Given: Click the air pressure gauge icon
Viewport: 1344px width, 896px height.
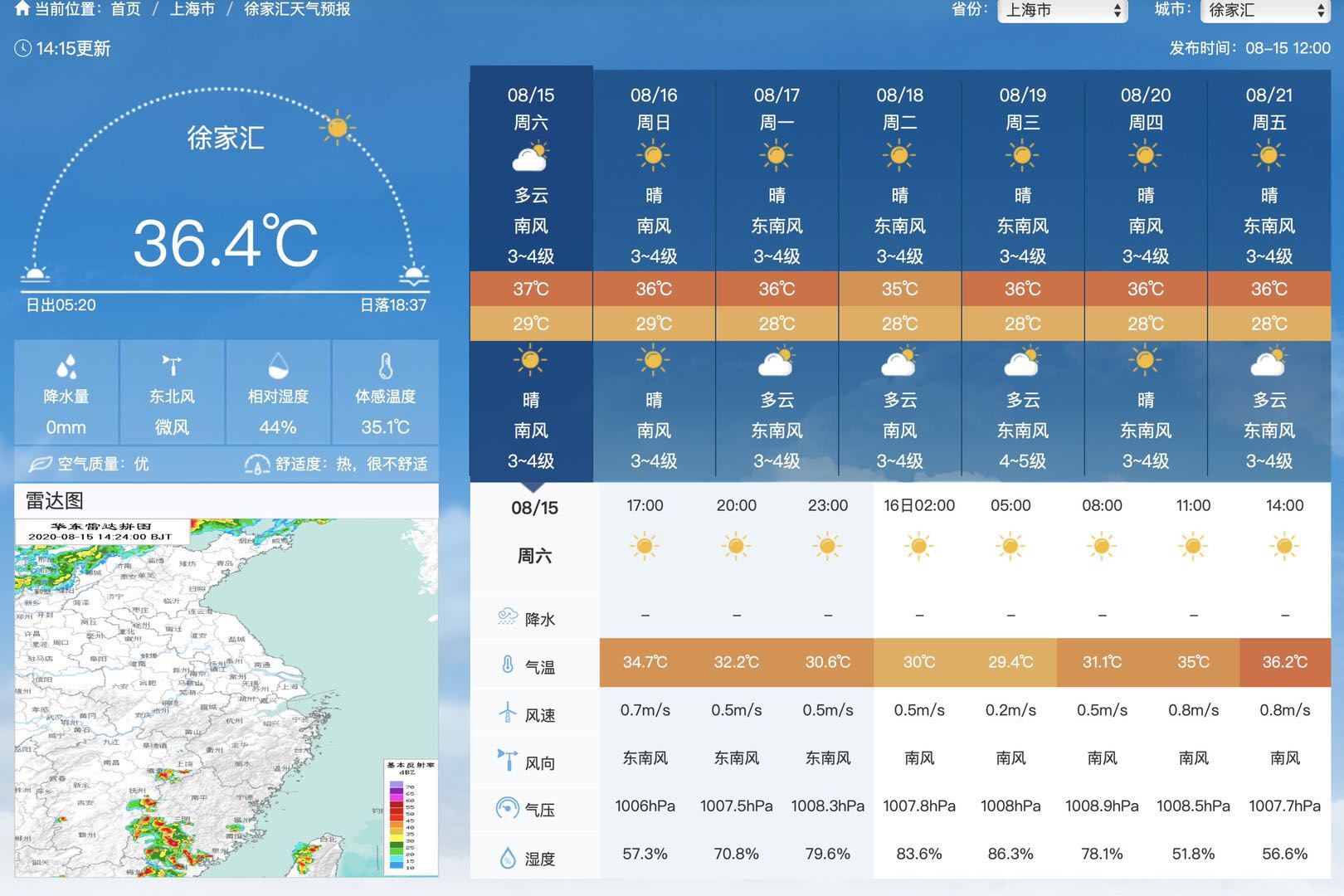Looking at the screenshot, I should [x=507, y=808].
